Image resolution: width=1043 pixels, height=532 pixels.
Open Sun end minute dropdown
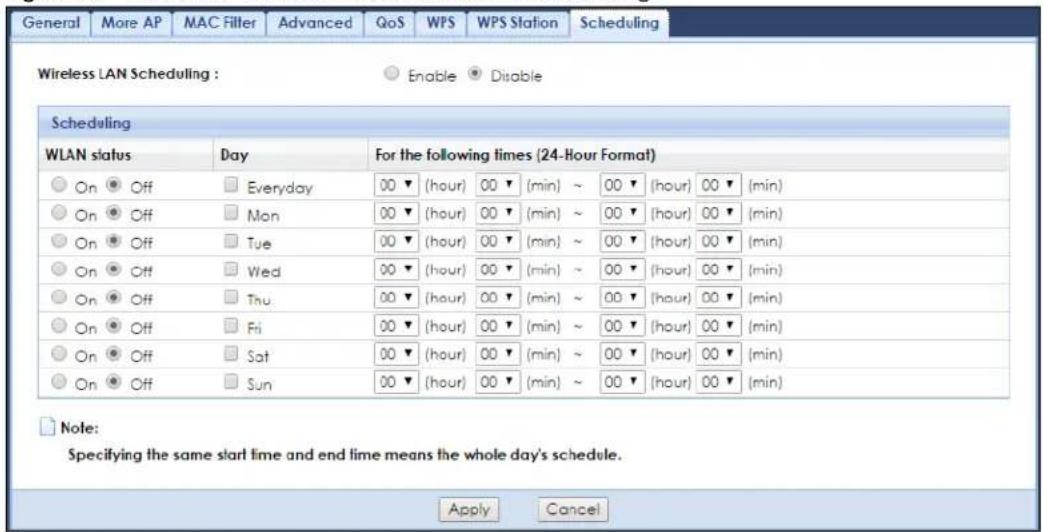pyautogui.click(x=718, y=382)
